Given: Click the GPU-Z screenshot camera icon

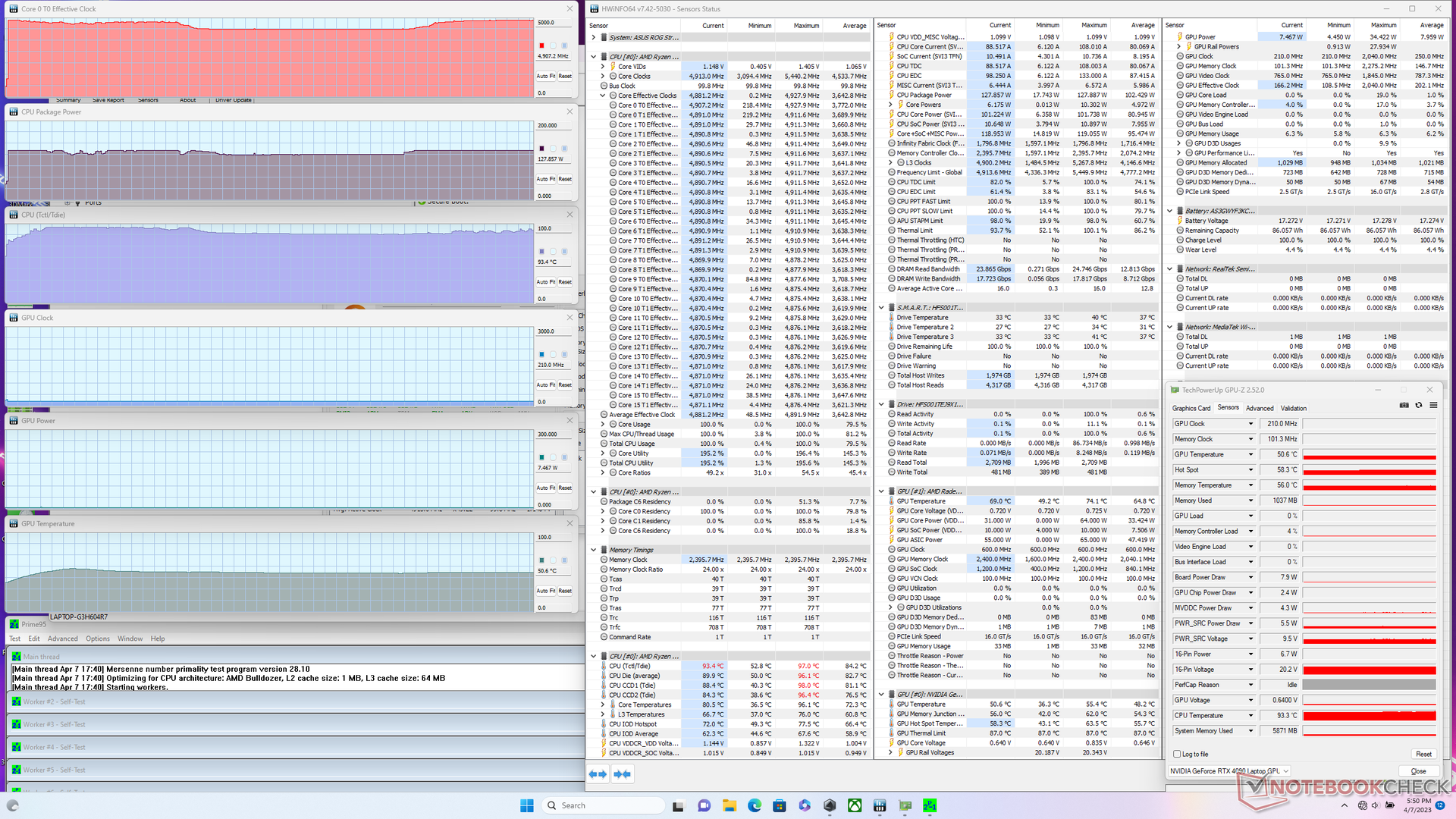Looking at the screenshot, I should (1404, 405).
